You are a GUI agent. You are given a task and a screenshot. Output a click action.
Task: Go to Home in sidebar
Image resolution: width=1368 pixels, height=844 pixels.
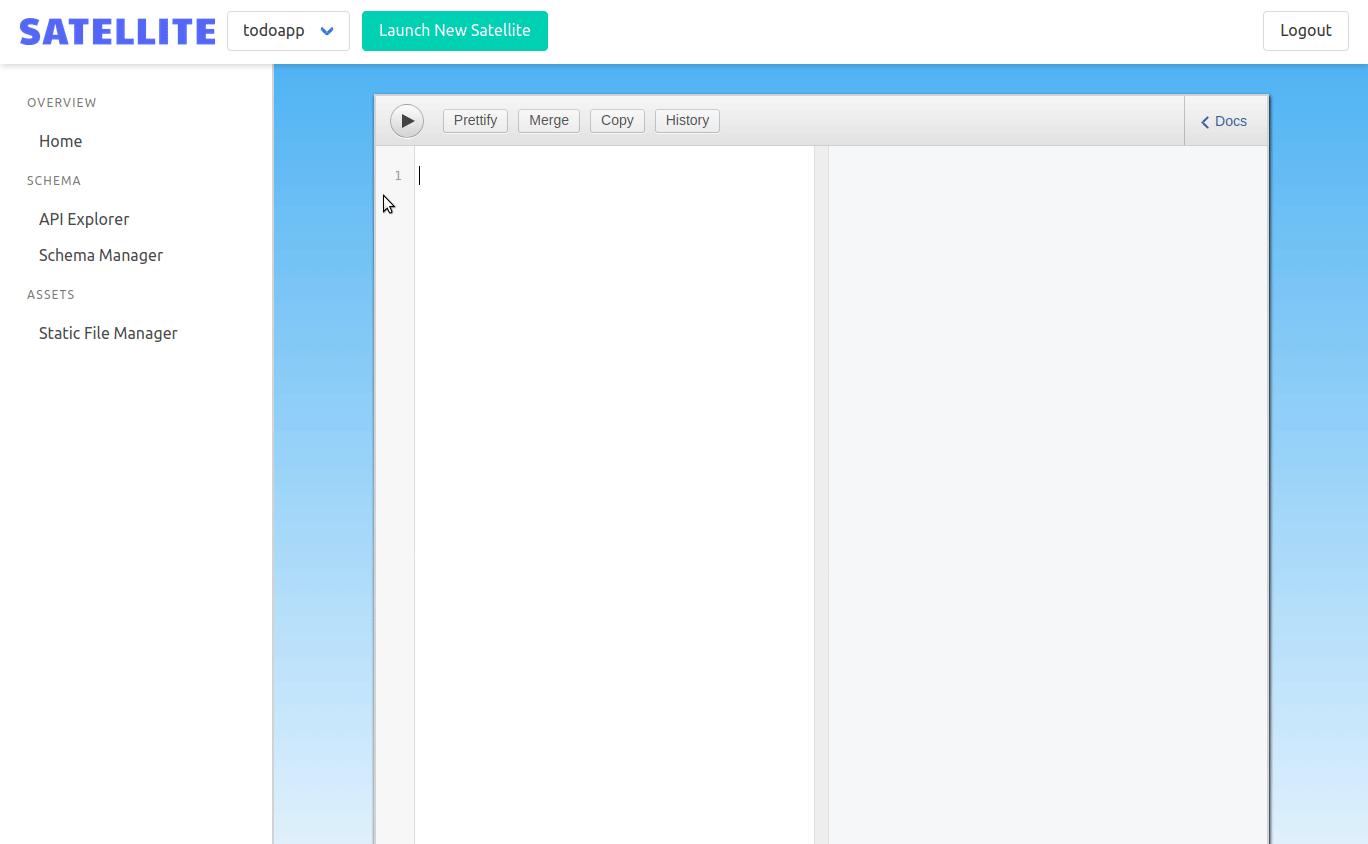[61, 141]
